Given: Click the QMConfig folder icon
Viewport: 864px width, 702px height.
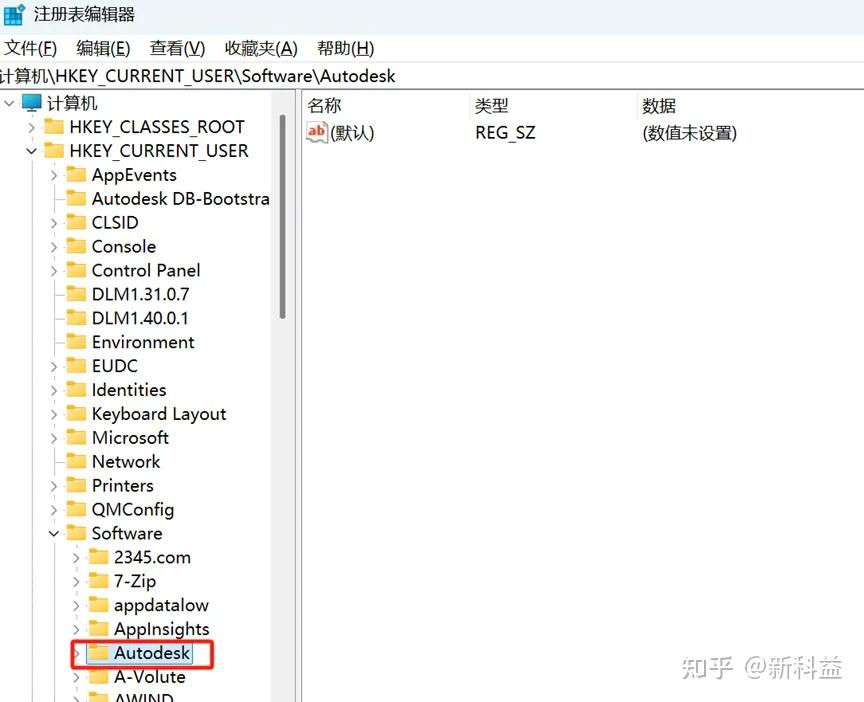Looking at the screenshot, I should point(76,509).
